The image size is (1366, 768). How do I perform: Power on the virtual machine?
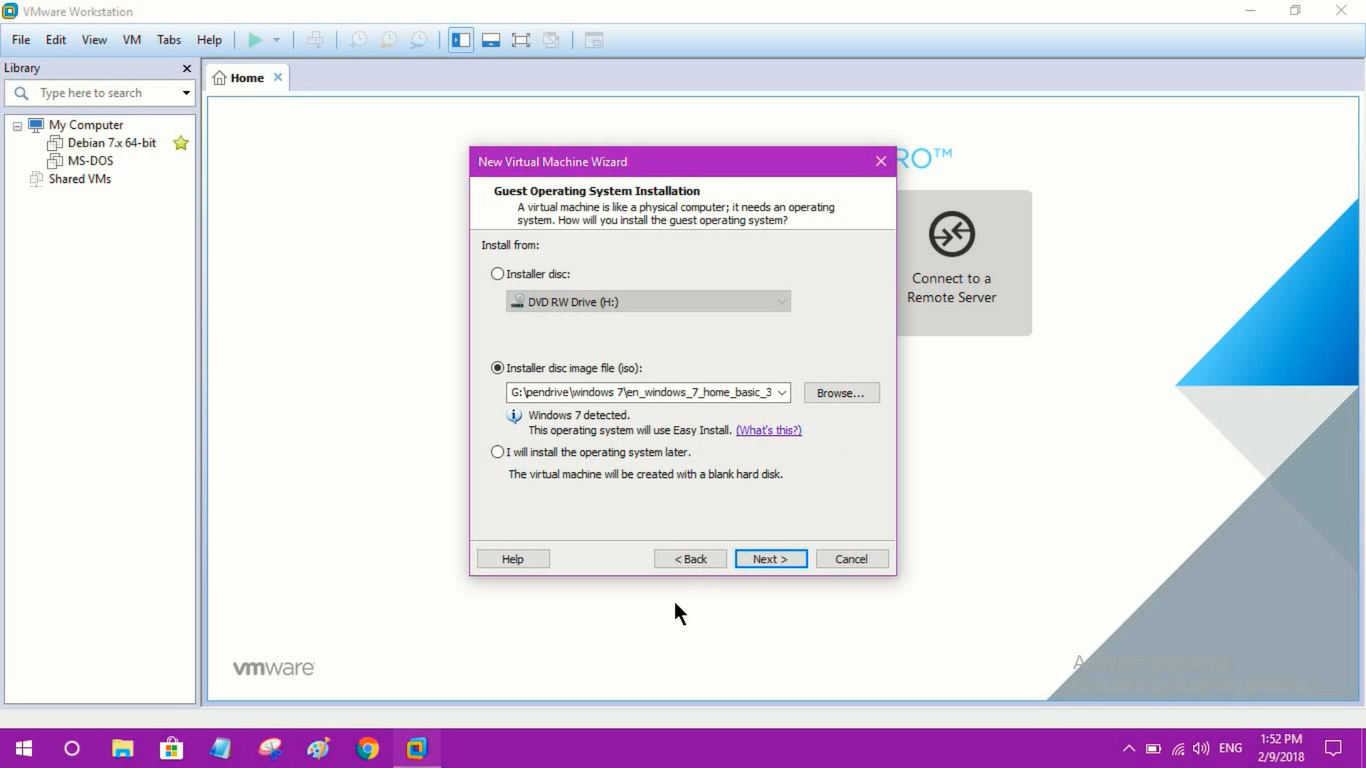(255, 39)
